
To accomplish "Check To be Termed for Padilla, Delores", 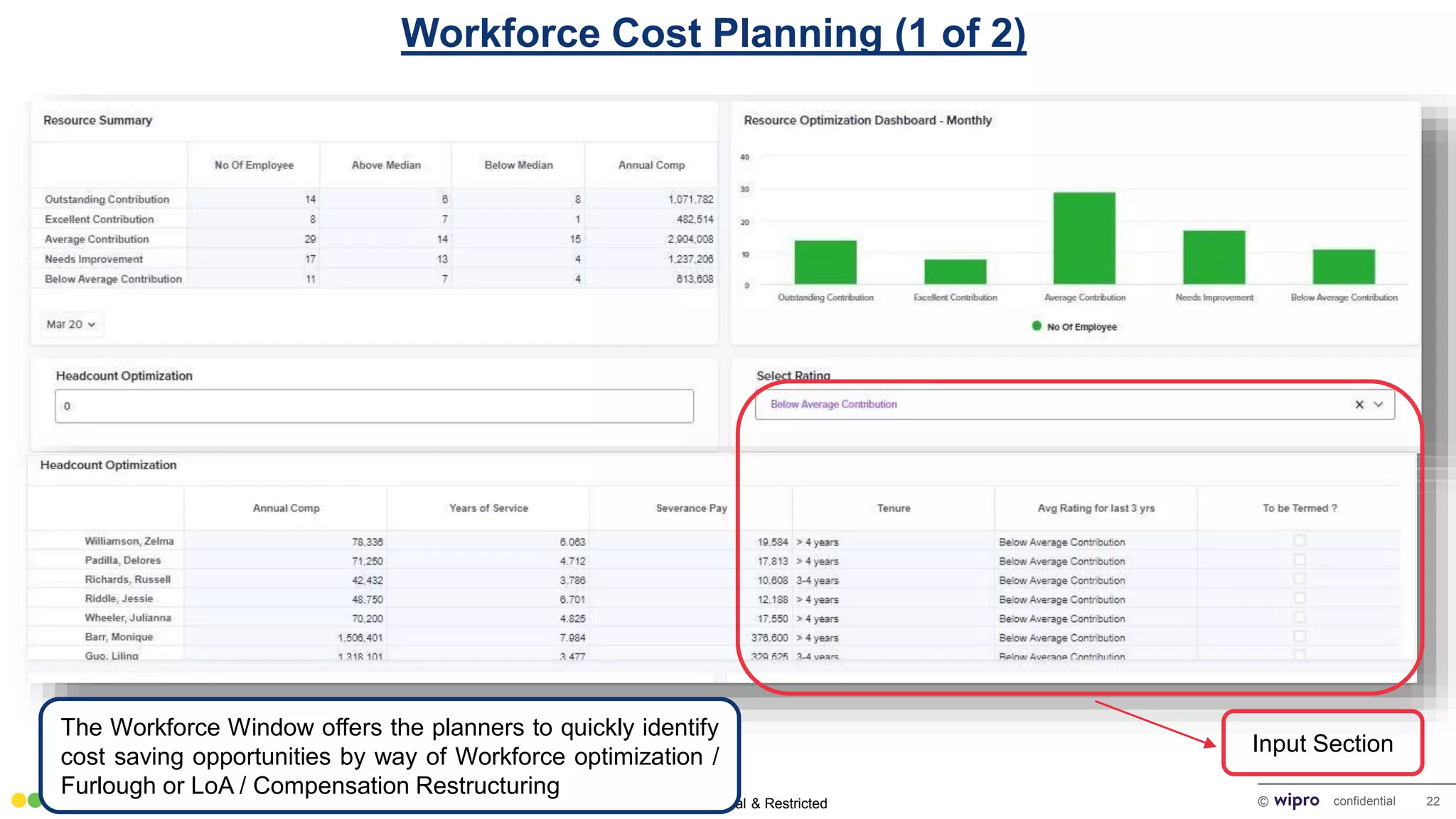I will tap(1300, 560).
